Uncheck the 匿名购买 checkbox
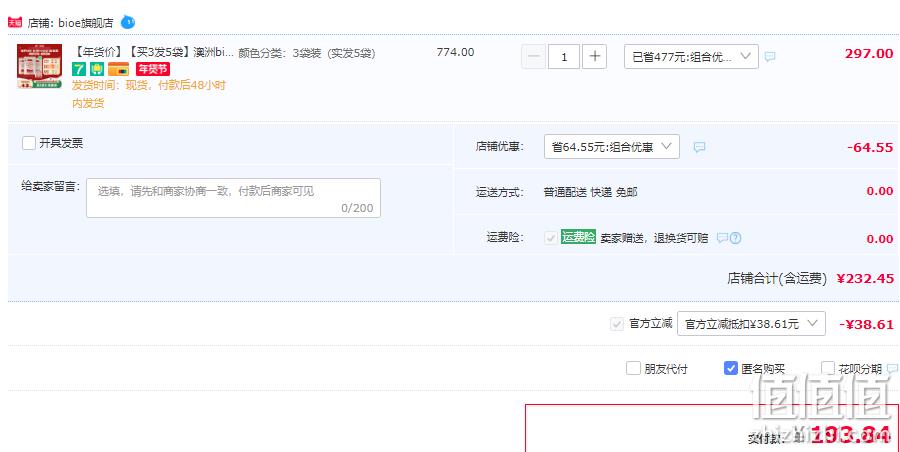 [x=731, y=368]
